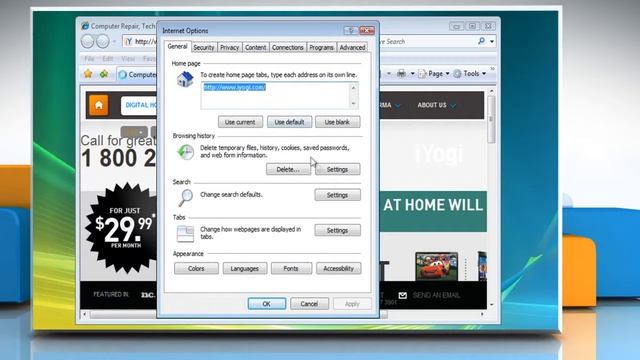This screenshot has height=360, width=640.
Task: Click the envelope icon on webpage footer
Action: [402, 295]
